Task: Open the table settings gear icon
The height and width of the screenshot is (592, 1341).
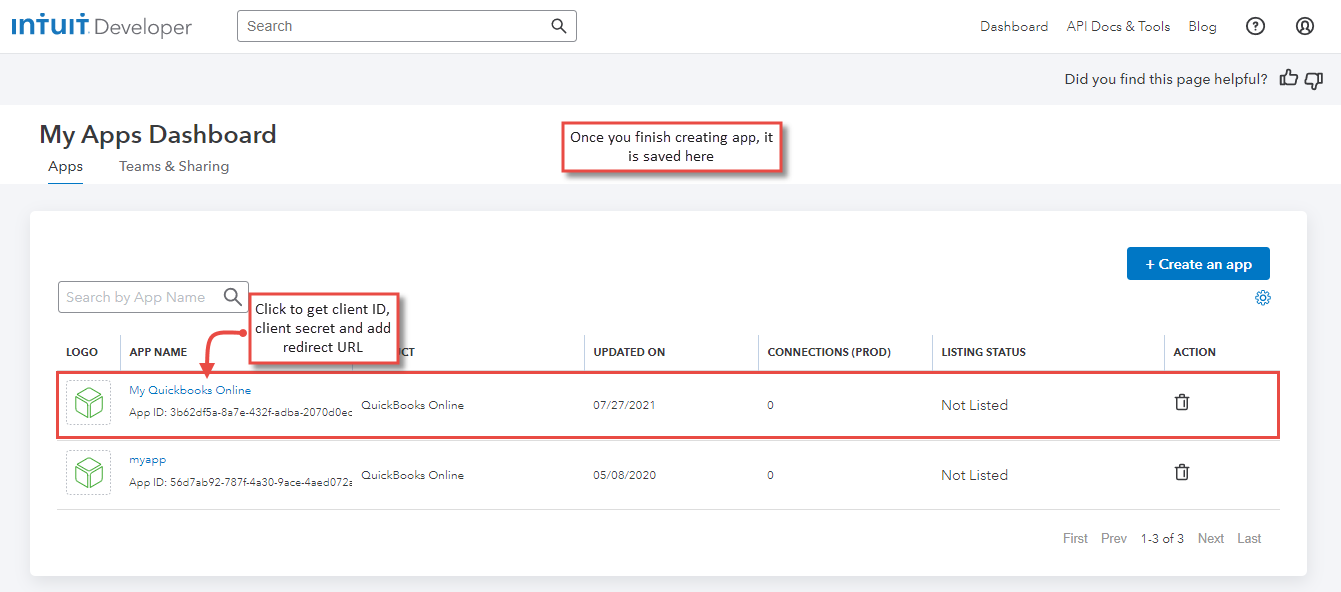Action: tap(1263, 298)
